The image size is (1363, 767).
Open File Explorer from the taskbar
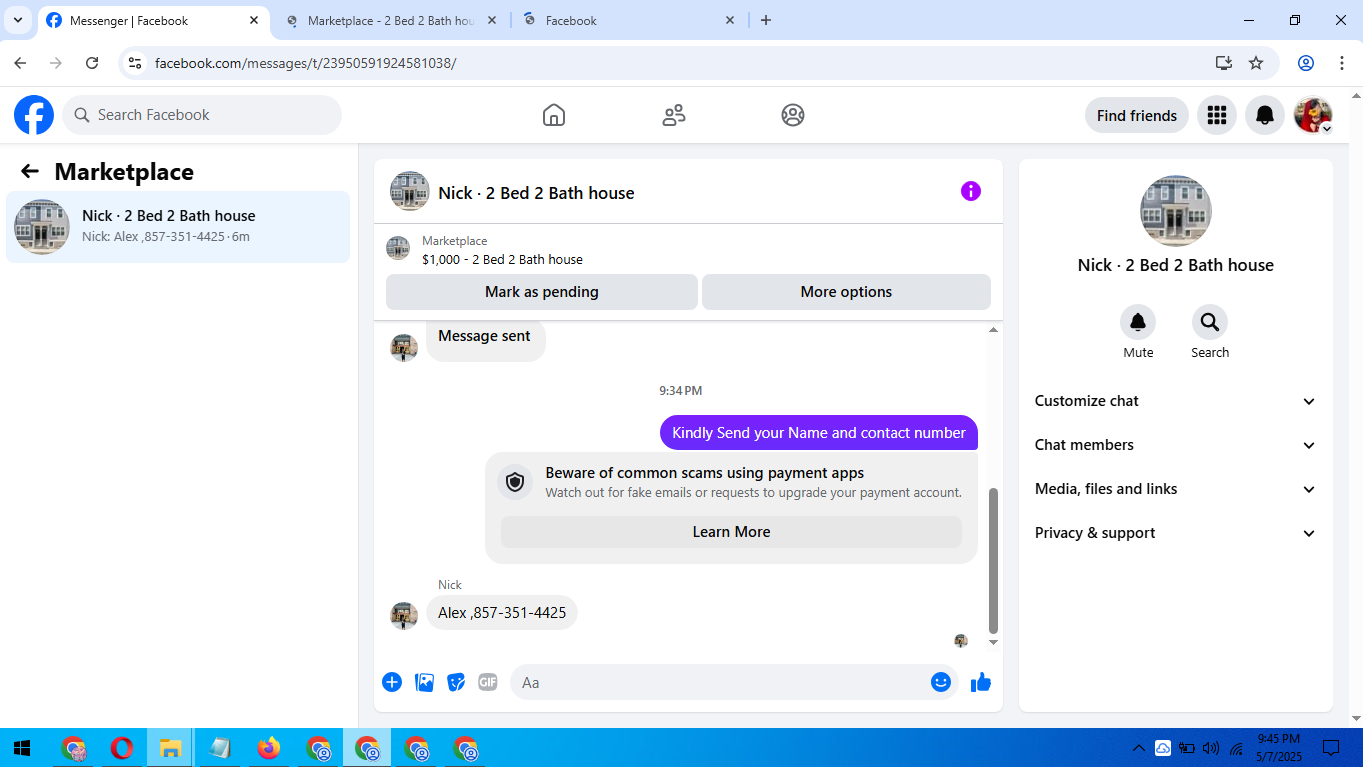click(171, 748)
